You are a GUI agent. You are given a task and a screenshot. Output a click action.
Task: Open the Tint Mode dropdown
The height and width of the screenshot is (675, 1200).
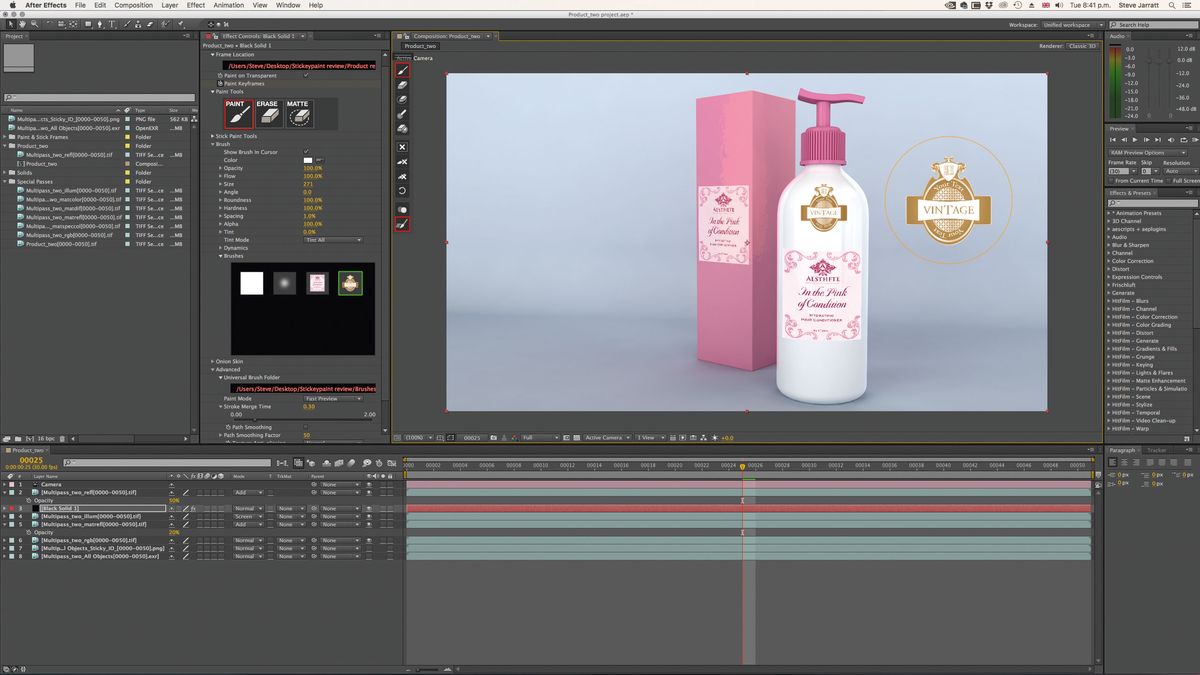[x=333, y=240]
